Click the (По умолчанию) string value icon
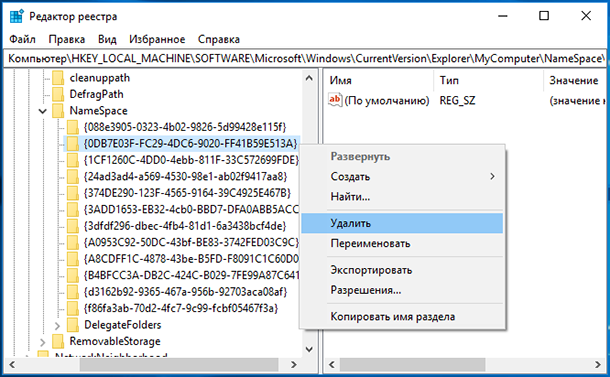The image size is (610, 377). (x=335, y=100)
